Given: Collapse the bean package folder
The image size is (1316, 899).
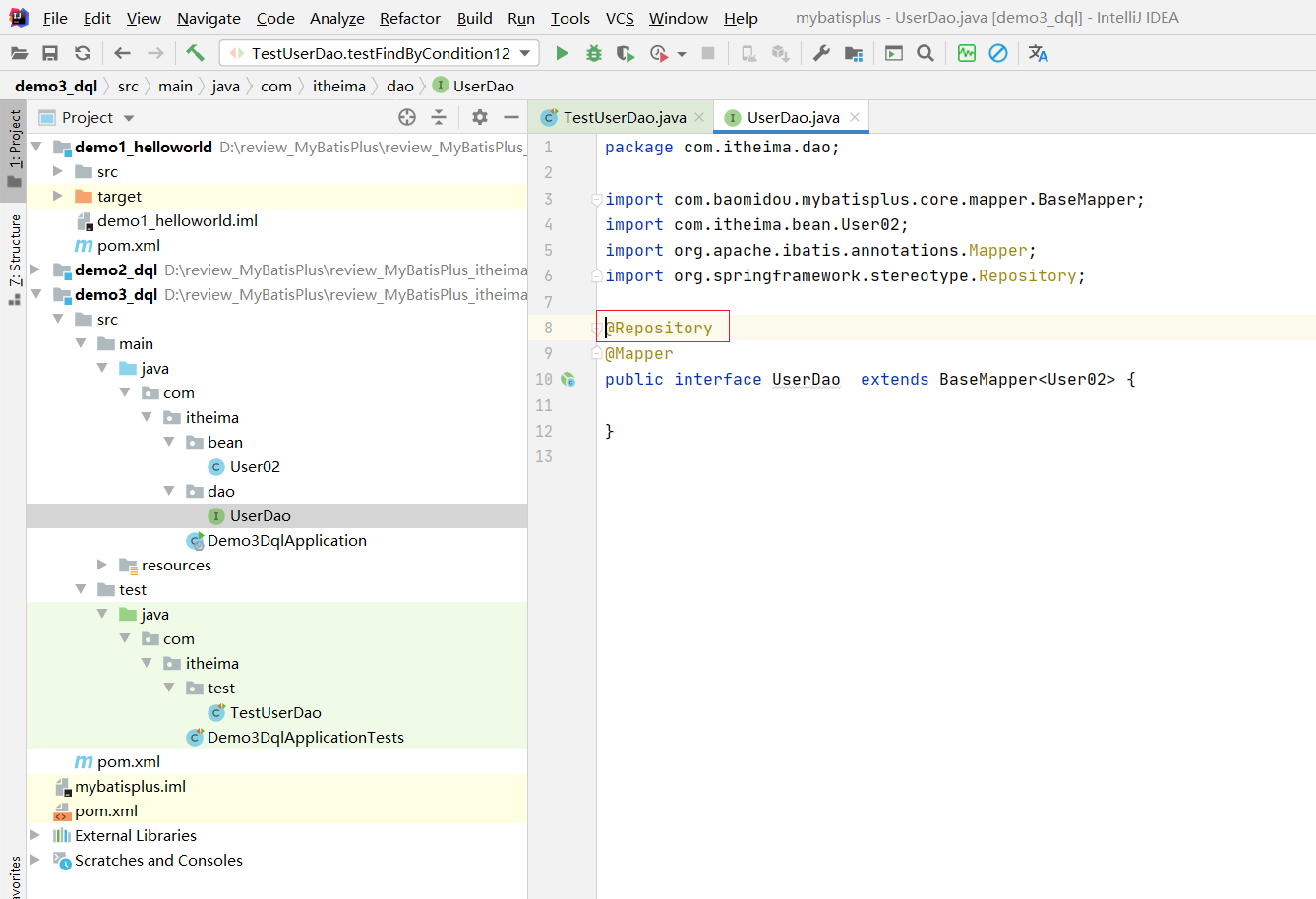Looking at the screenshot, I should click(169, 442).
